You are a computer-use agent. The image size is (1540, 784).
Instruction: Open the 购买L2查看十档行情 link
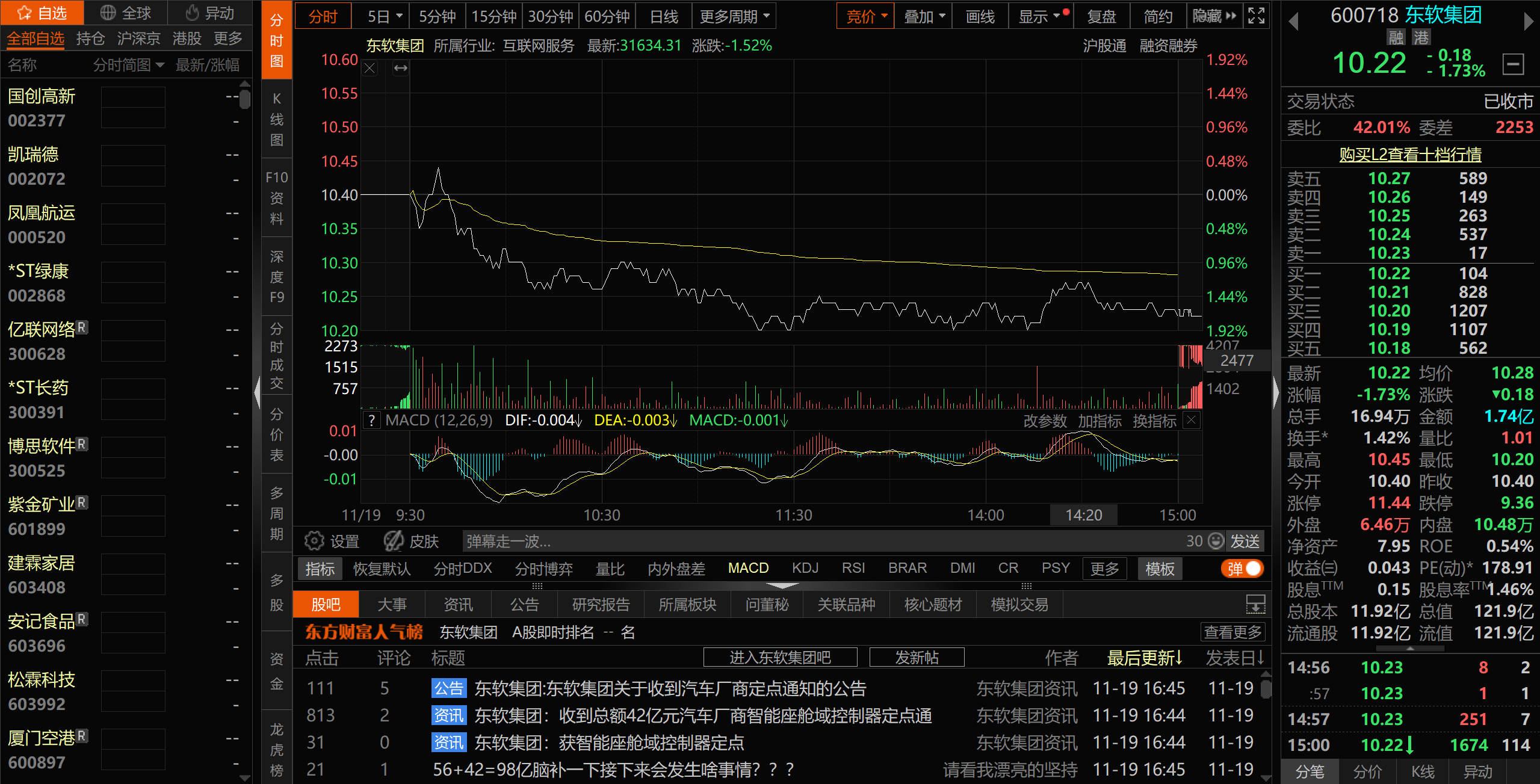pos(1410,155)
